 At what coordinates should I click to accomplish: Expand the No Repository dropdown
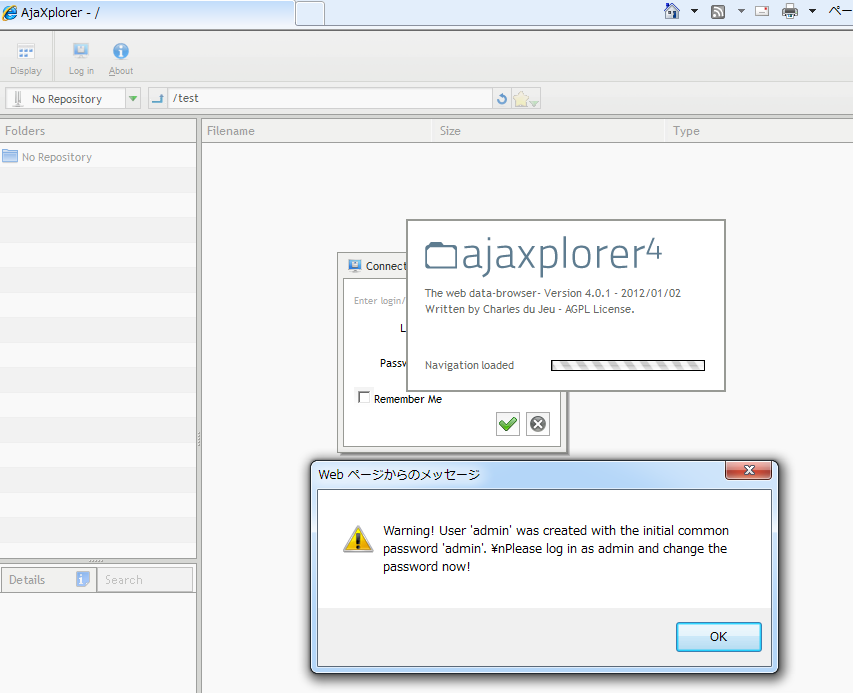[133, 99]
